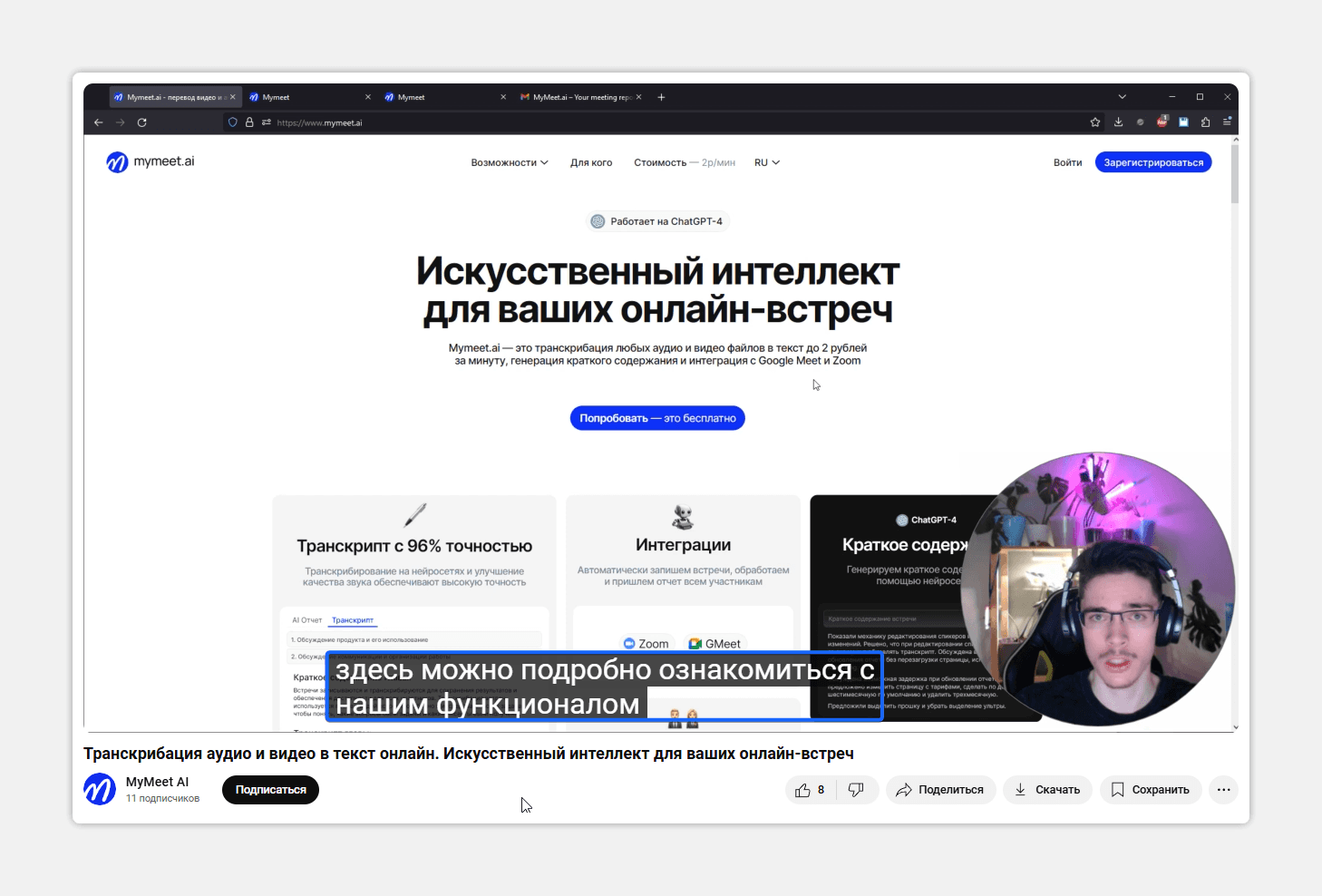Subscribe with the Подписаться button
The width and height of the screenshot is (1322, 896).
(x=270, y=790)
